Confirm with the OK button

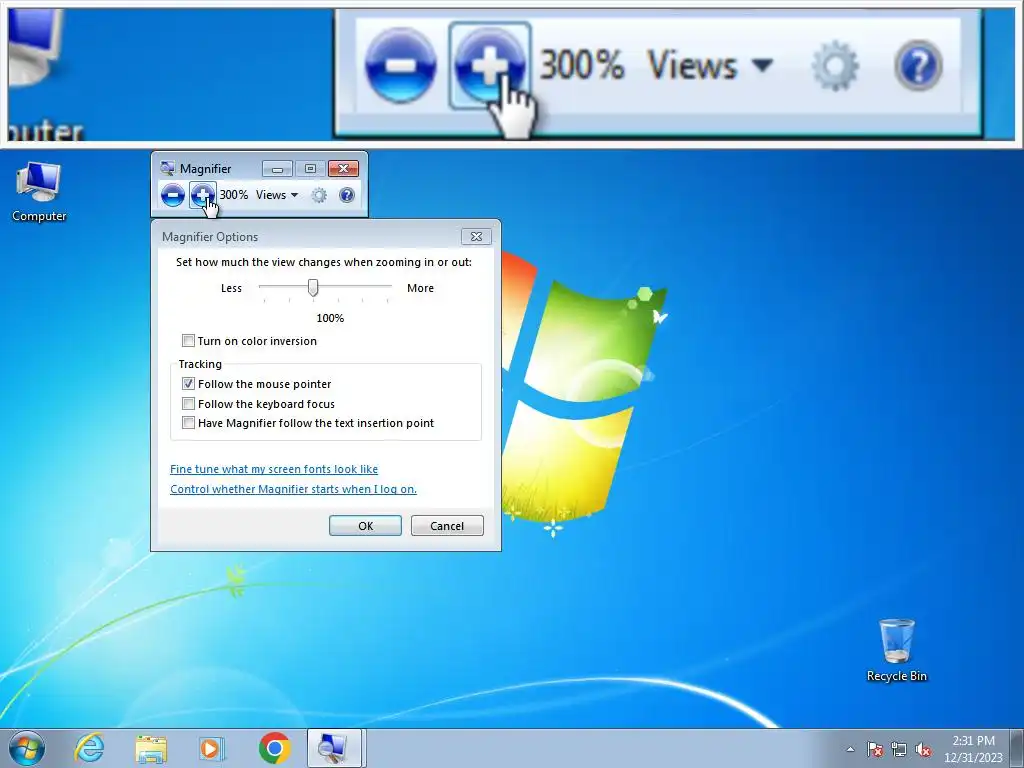pyautogui.click(x=365, y=526)
